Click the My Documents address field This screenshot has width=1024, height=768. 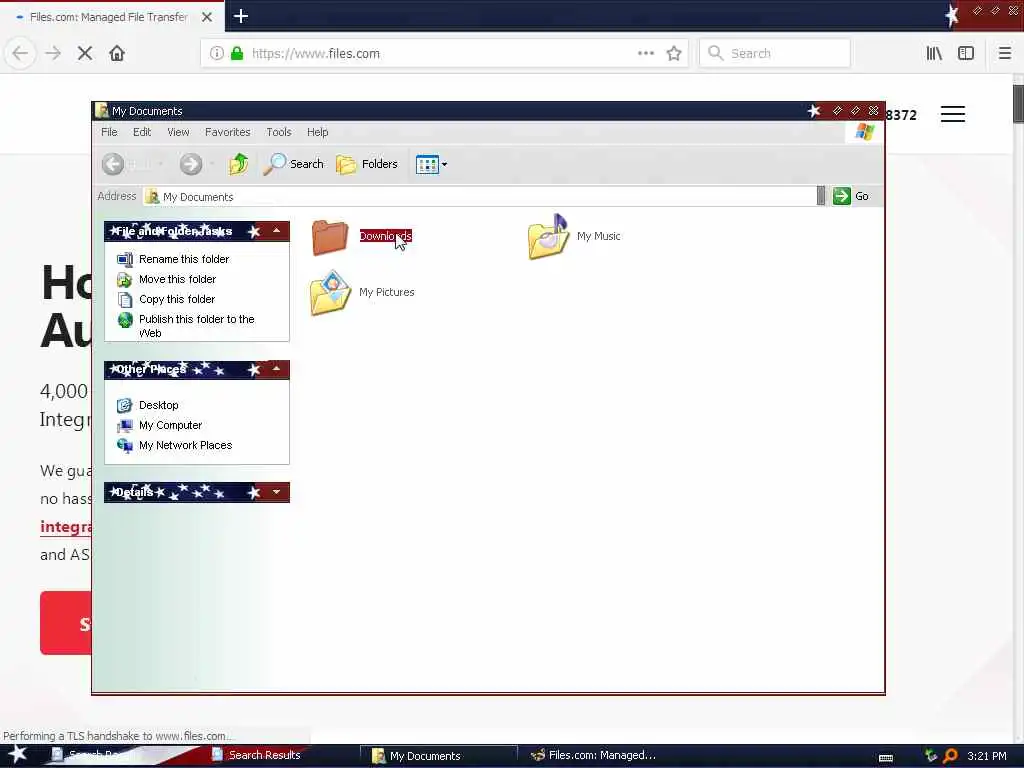(x=480, y=197)
